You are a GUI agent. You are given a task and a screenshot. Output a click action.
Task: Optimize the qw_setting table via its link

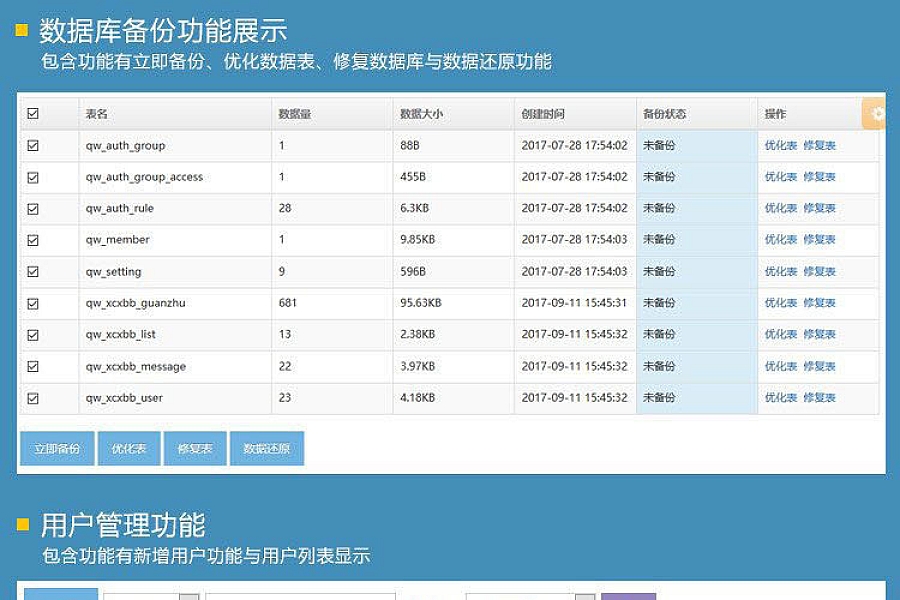pyautogui.click(x=781, y=272)
